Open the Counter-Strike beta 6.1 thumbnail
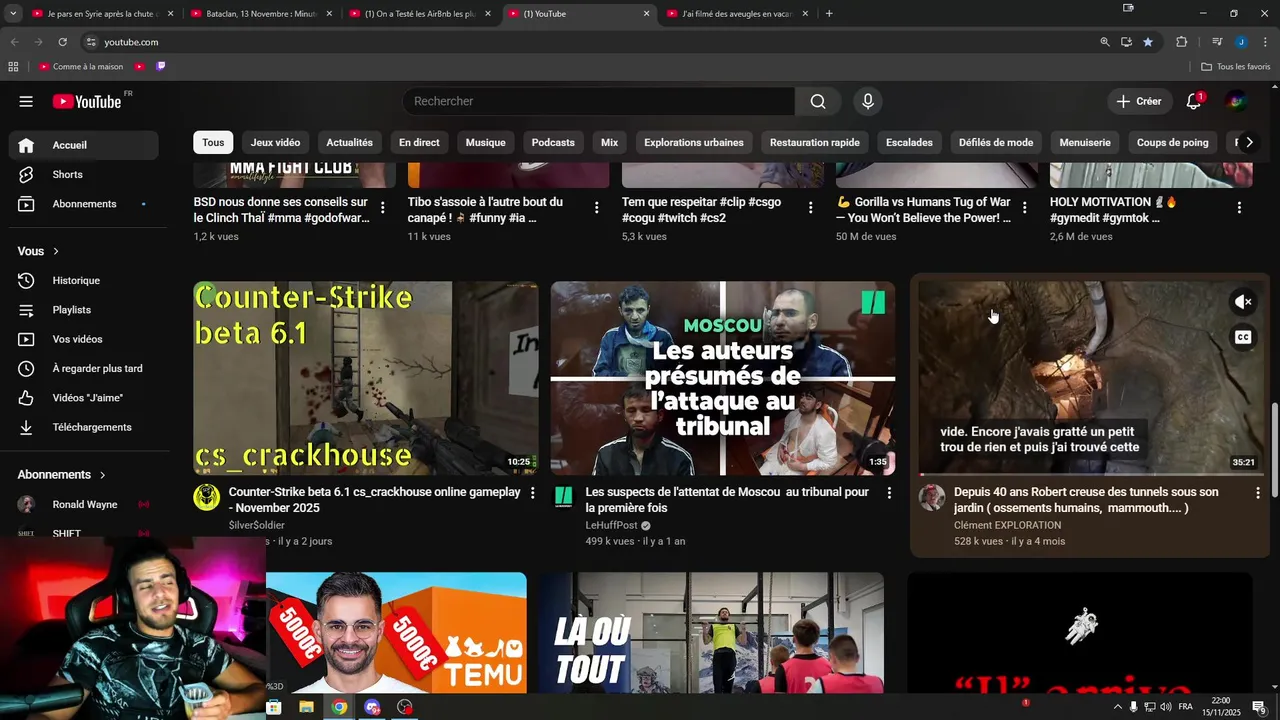This screenshot has height=720, width=1280. pos(366,378)
